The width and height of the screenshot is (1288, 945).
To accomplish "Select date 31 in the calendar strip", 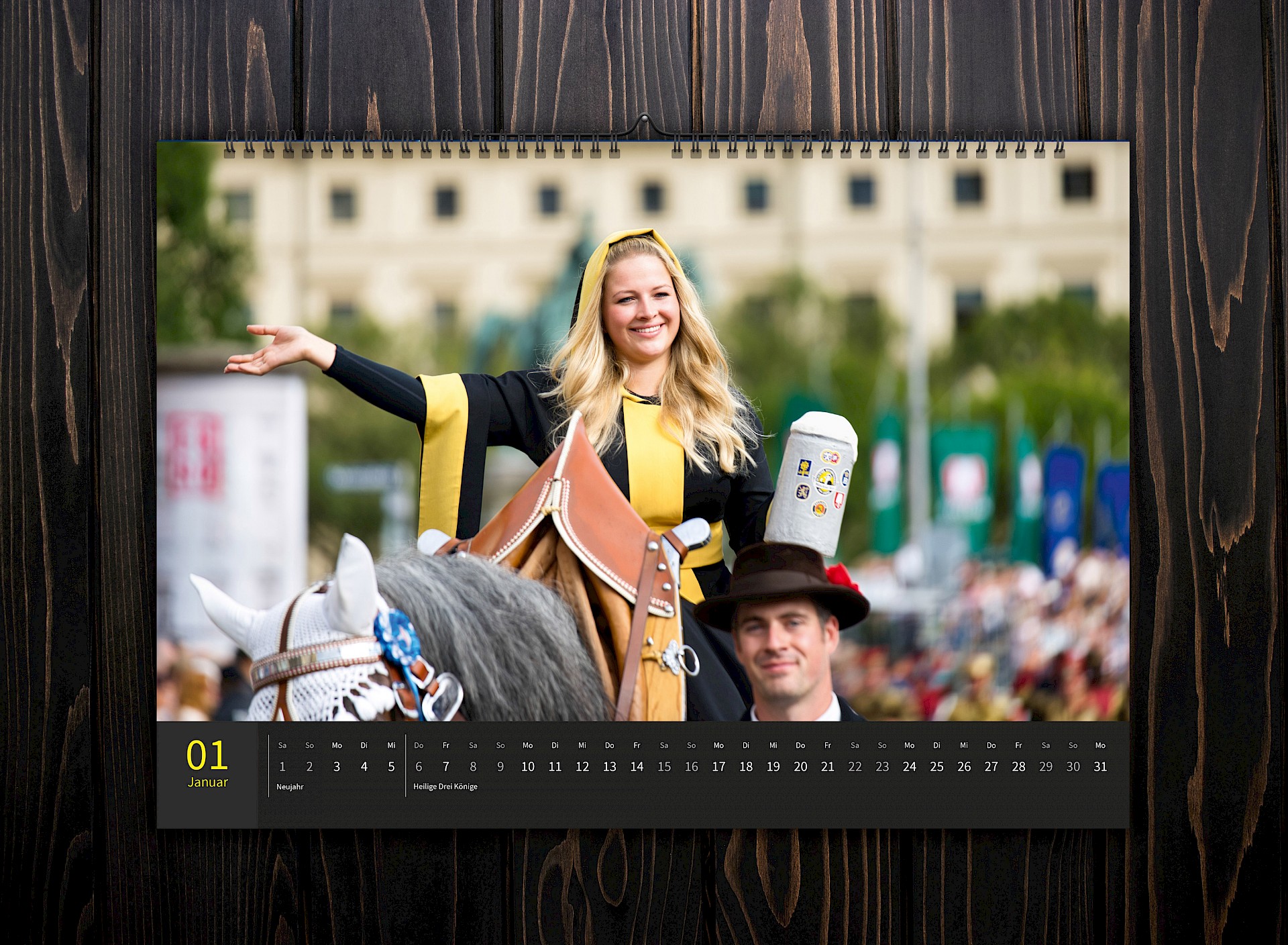I will point(1100,766).
